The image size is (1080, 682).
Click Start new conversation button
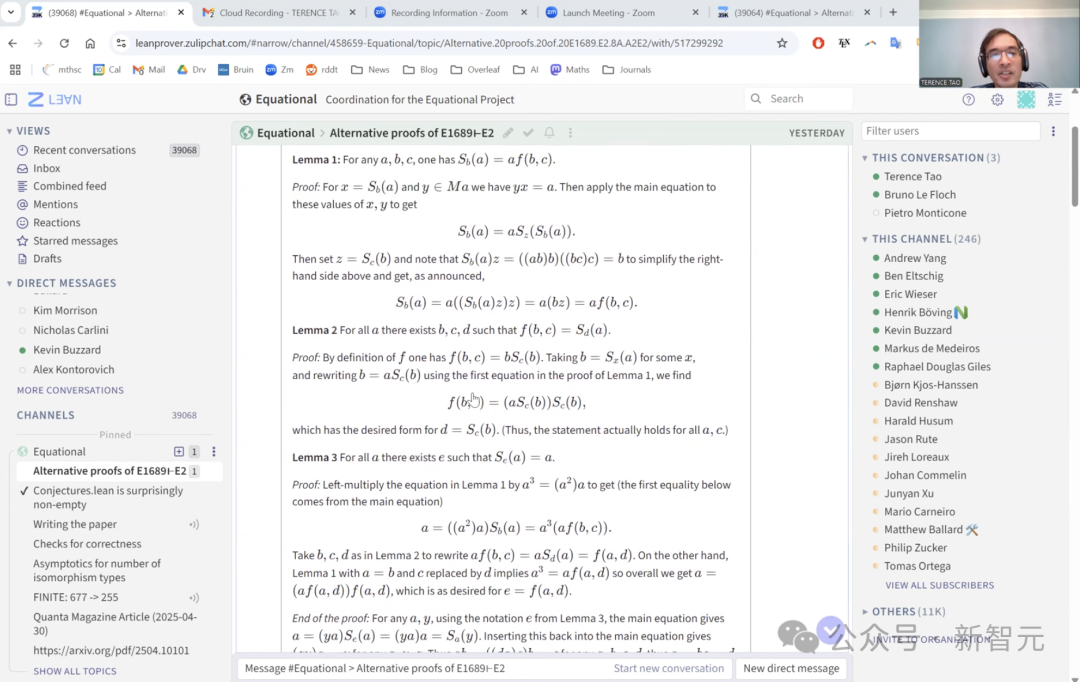669,668
